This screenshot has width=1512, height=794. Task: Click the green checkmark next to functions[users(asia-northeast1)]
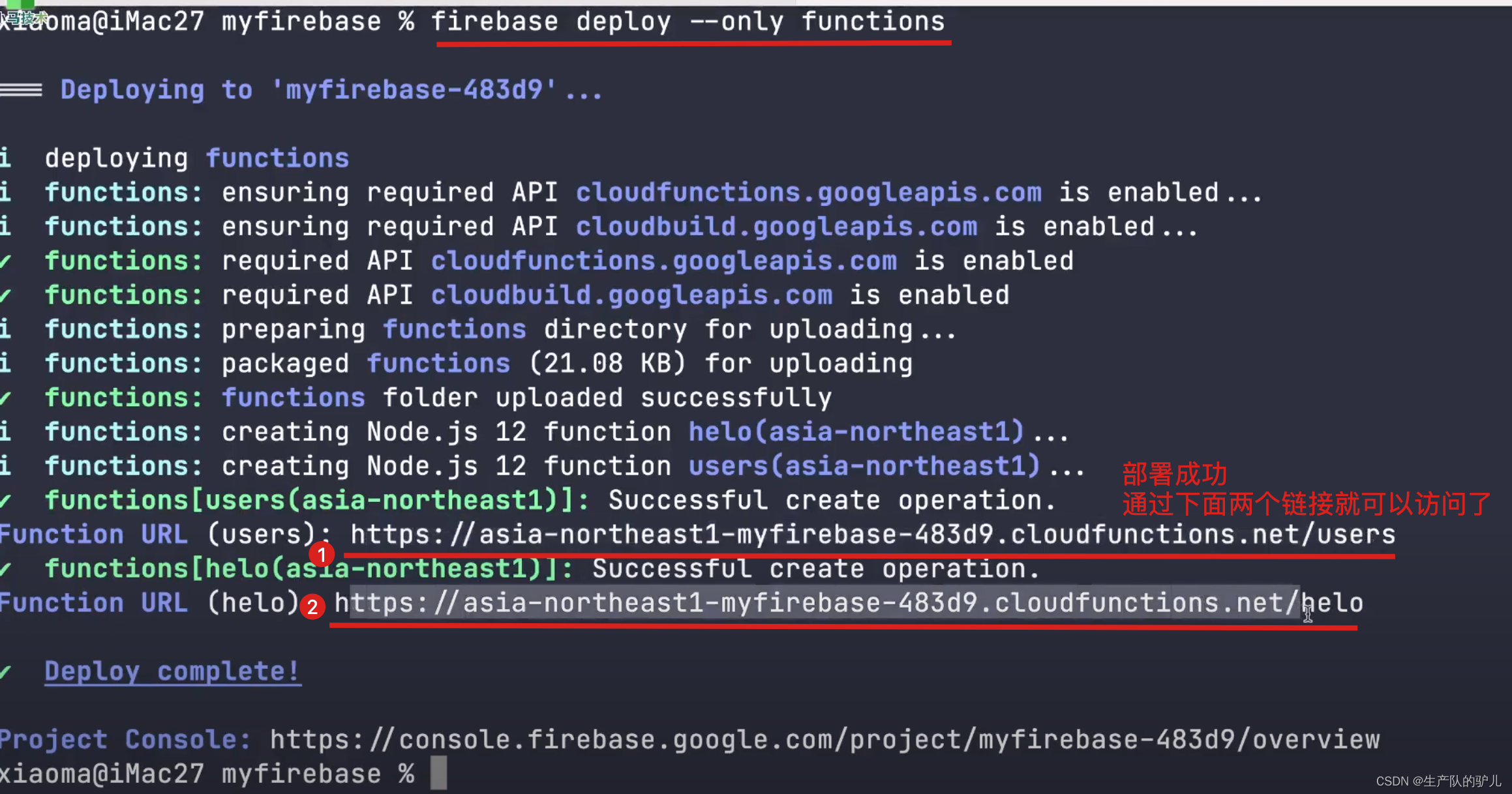pos(5,500)
